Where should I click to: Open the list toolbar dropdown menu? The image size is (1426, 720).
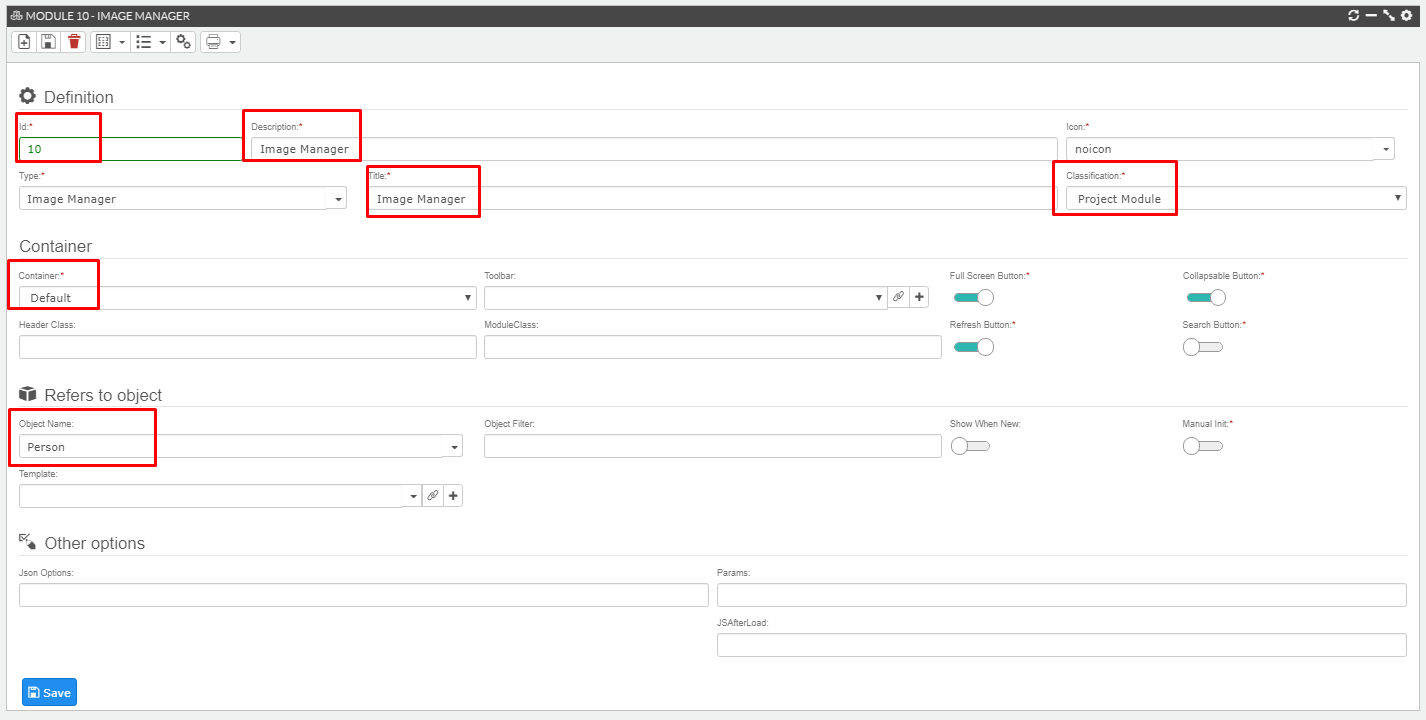pos(162,42)
